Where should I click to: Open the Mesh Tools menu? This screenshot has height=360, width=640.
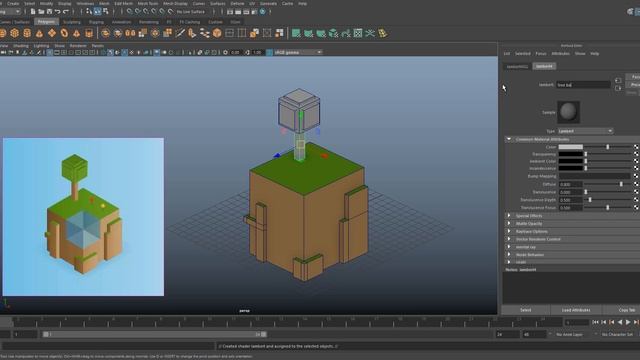pos(147,3)
